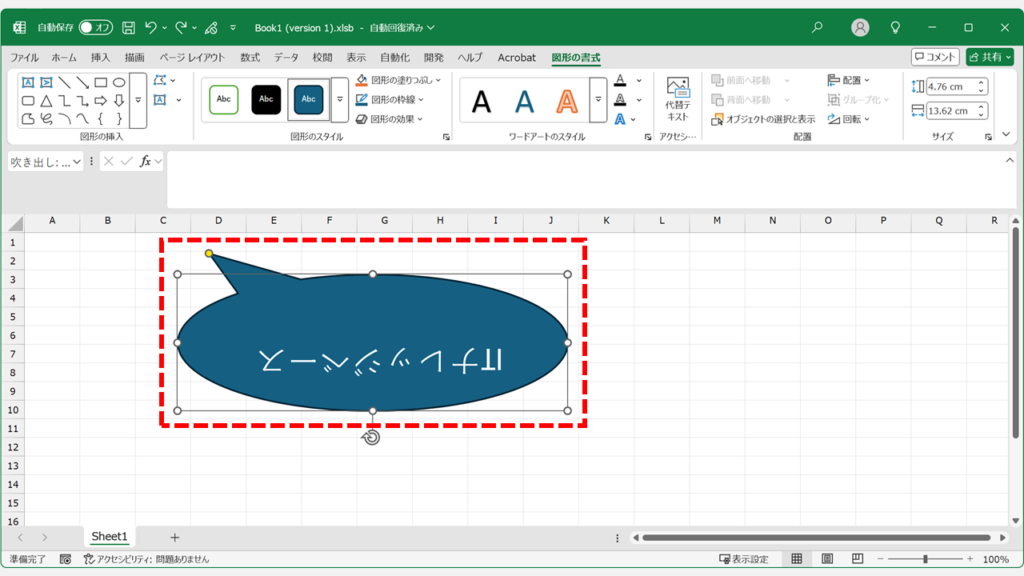The width and height of the screenshot is (1024, 576).
Task: Click the text box icon in 図形の挿入
Action: point(28,82)
